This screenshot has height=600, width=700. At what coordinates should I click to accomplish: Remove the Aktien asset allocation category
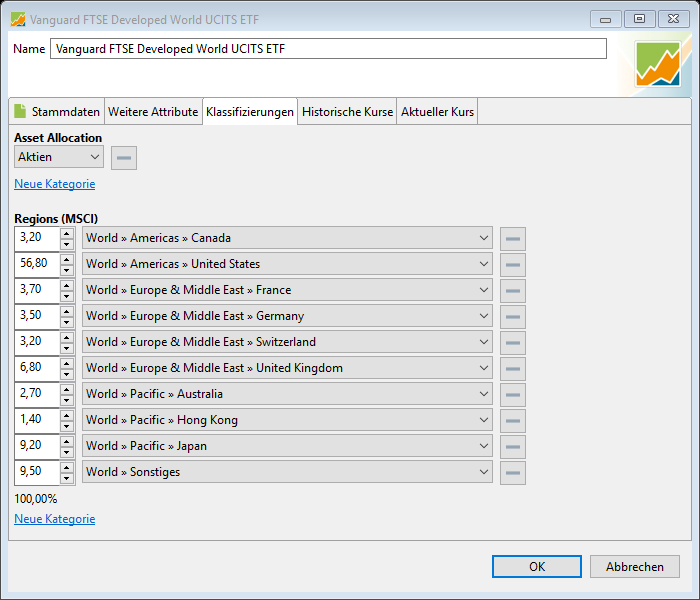(x=124, y=158)
